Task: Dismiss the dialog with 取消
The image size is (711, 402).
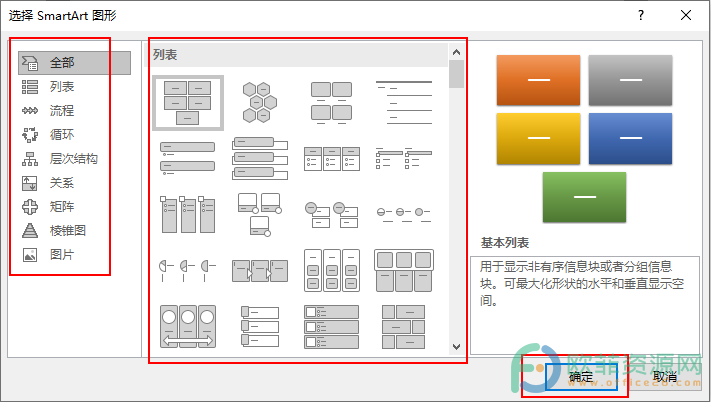Action: [665, 376]
